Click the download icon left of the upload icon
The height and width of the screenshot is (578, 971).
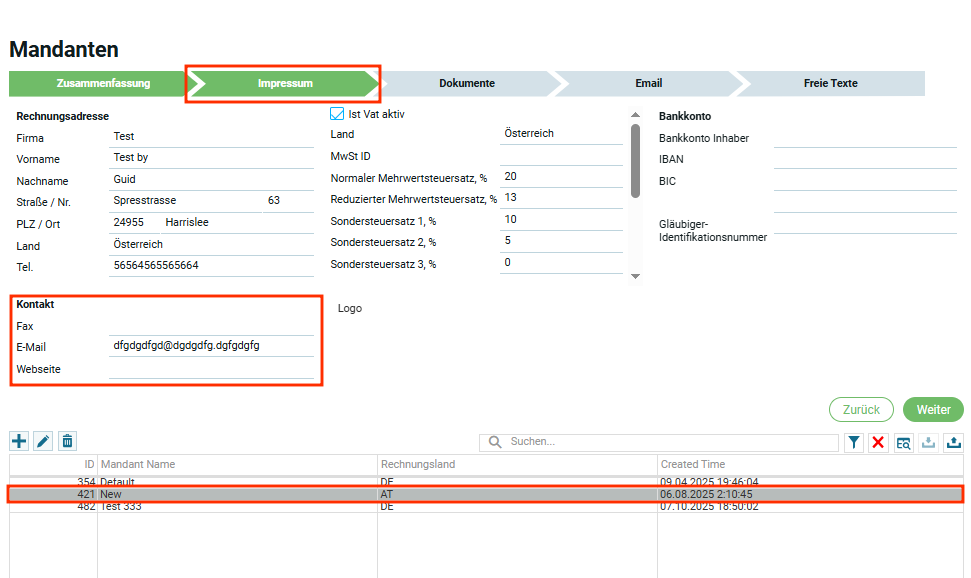coord(928,442)
